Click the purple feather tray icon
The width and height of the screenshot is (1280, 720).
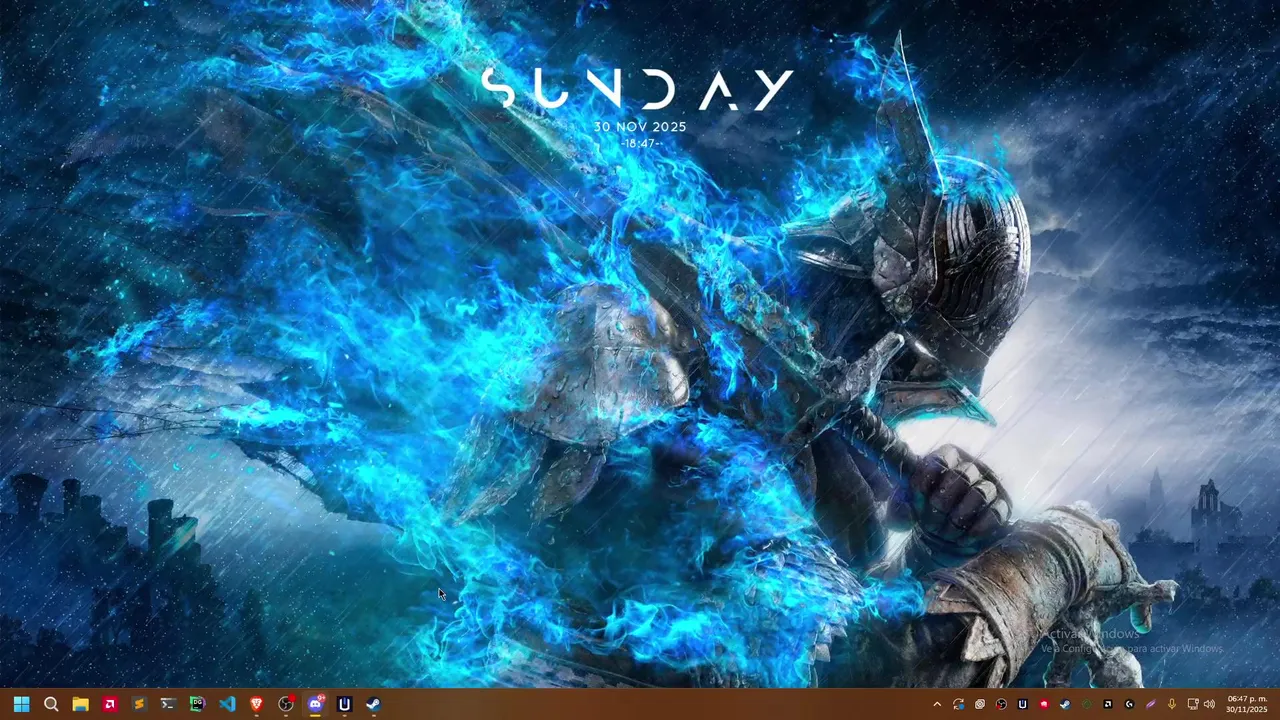[x=1150, y=704]
